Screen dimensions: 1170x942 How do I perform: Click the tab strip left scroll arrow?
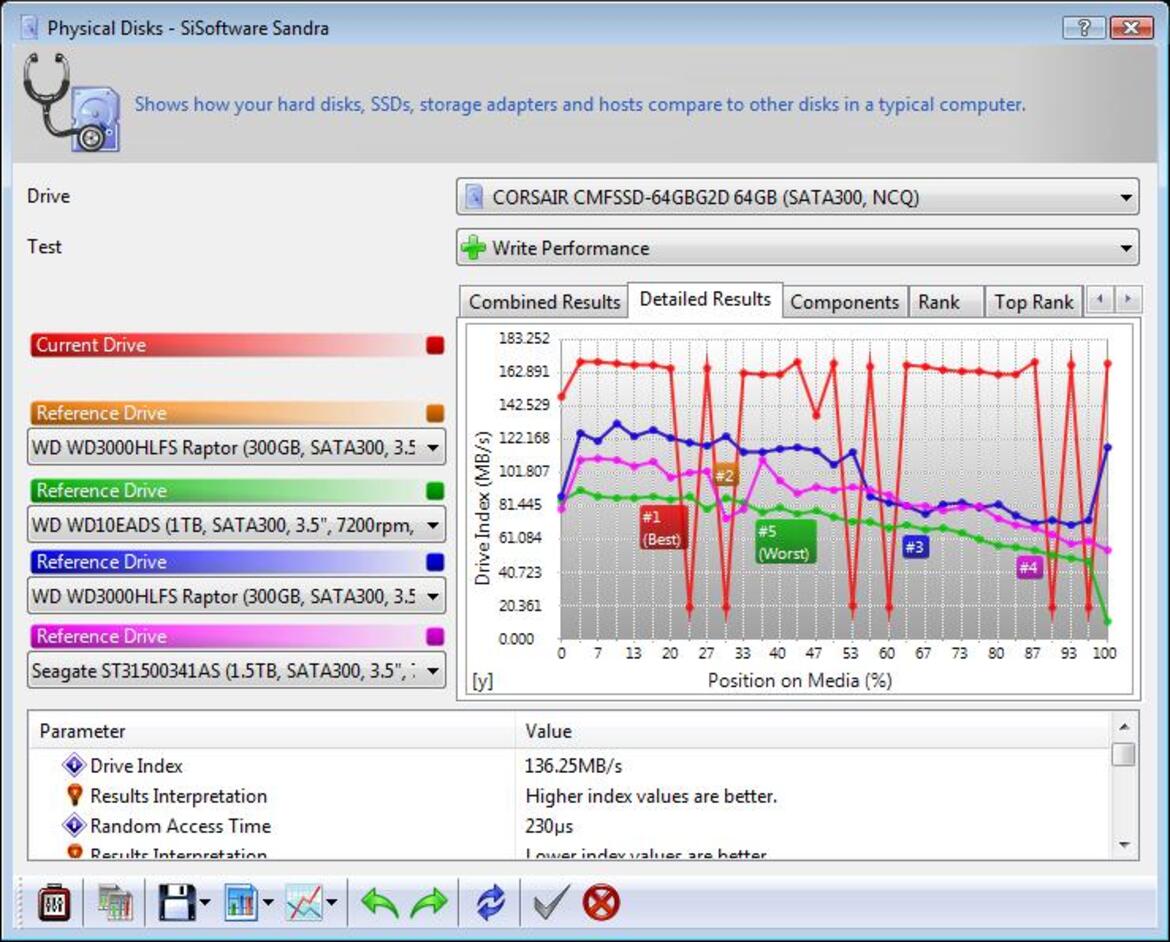click(x=1099, y=299)
